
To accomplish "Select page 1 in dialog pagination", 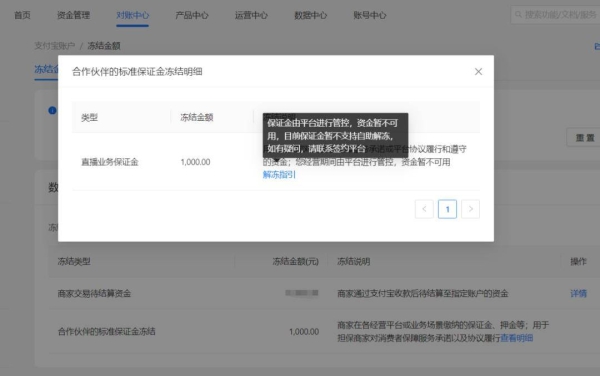I will pyautogui.click(x=447, y=209).
